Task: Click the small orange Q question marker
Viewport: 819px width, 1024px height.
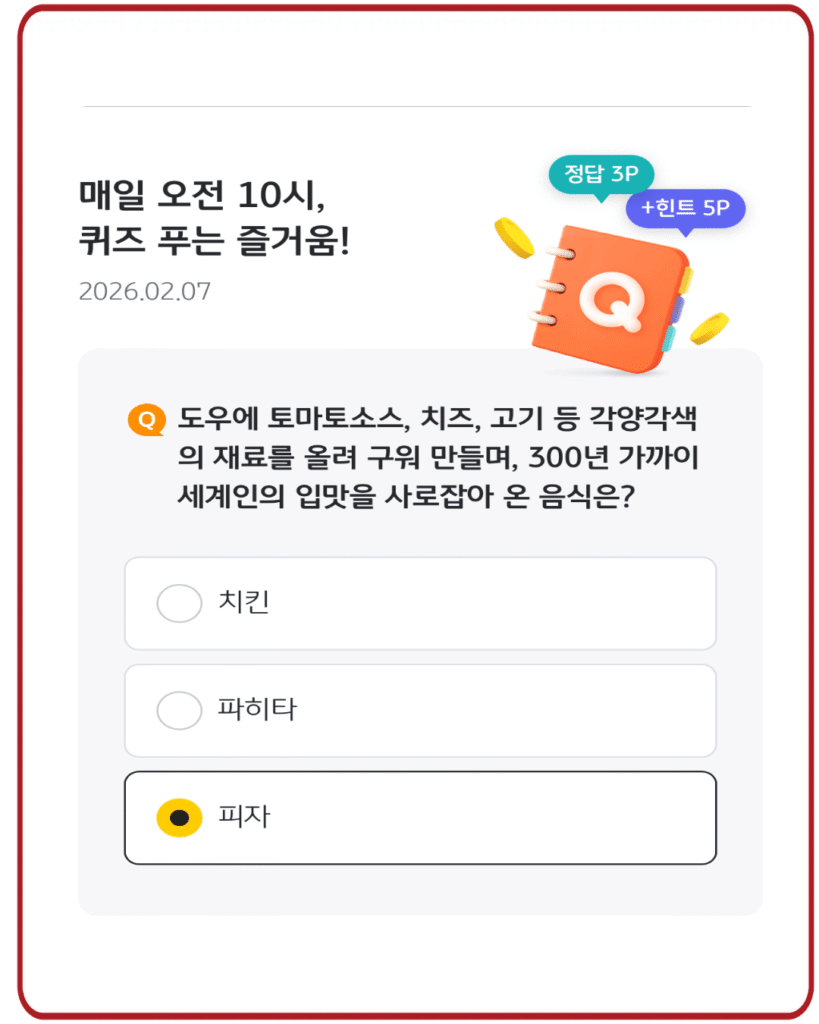Action: (x=146, y=420)
